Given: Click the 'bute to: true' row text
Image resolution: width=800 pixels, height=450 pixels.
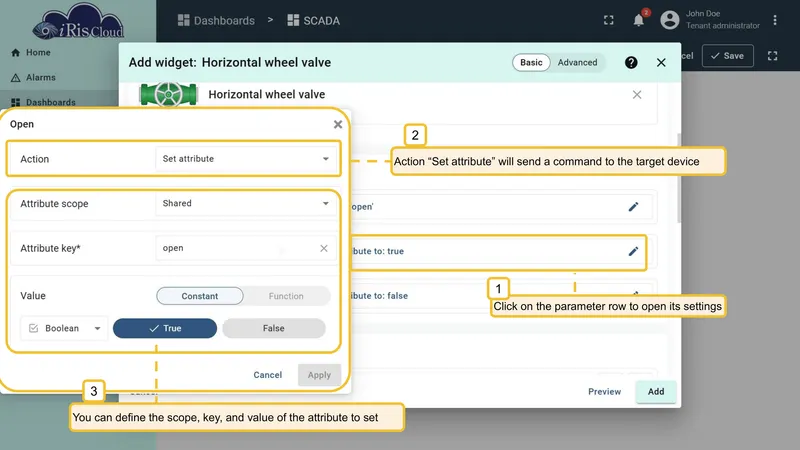Looking at the screenshot, I should (x=378, y=251).
